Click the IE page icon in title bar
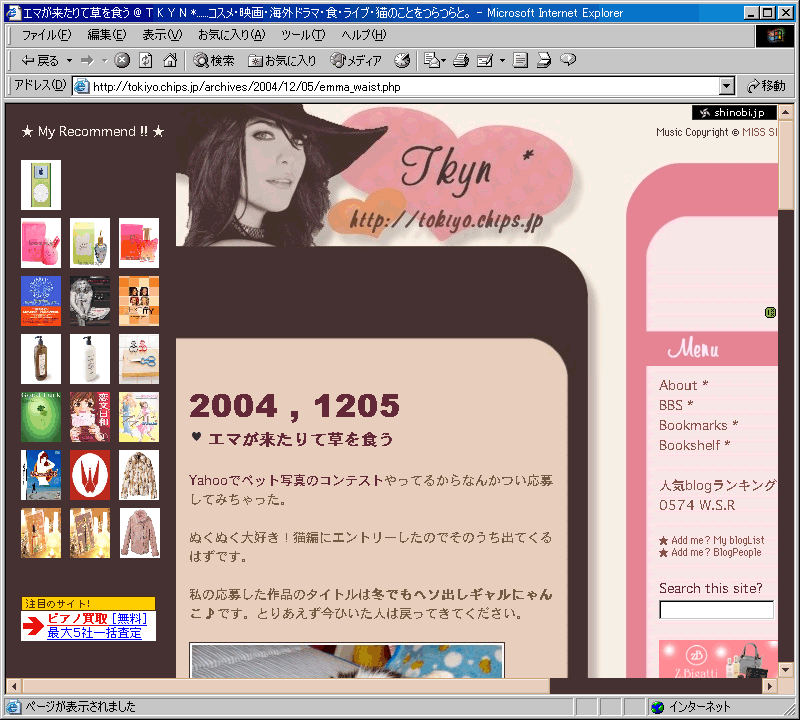The width and height of the screenshot is (800, 720). click(x=12, y=12)
